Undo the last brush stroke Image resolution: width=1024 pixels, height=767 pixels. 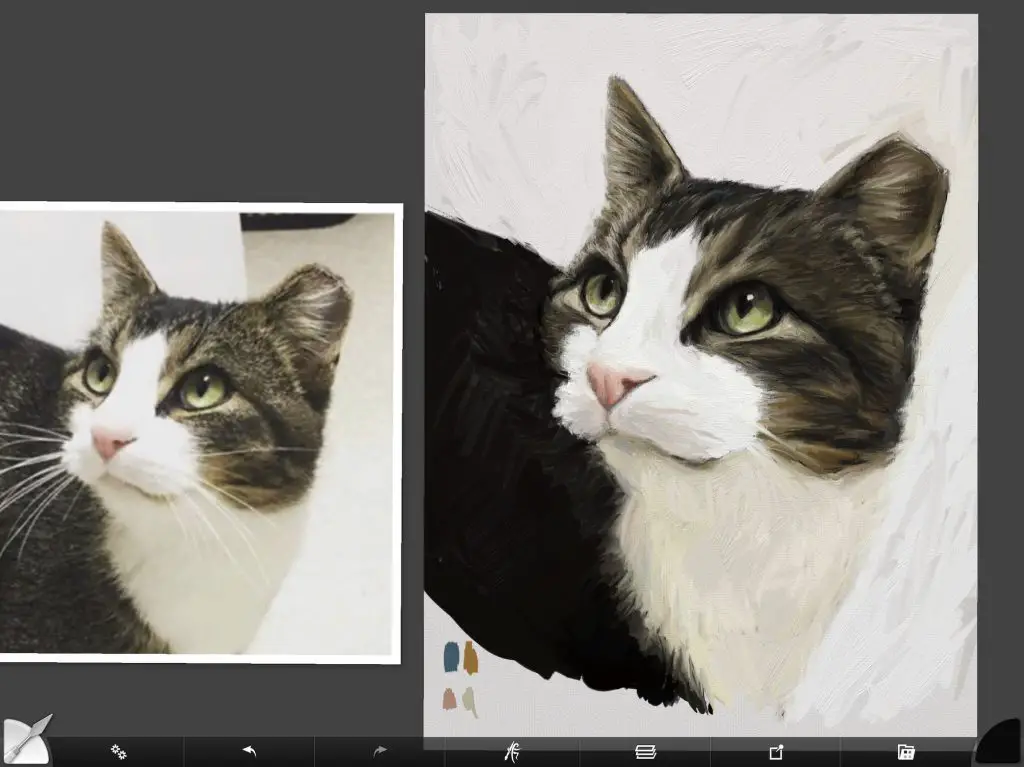249,751
